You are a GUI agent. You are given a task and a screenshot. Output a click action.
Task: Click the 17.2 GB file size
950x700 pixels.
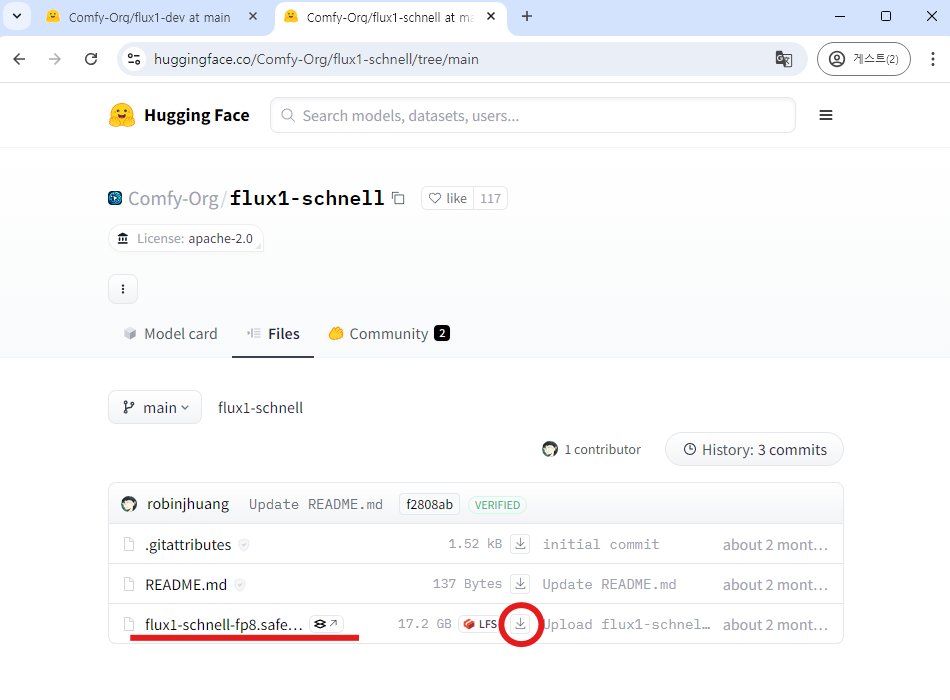coord(425,624)
